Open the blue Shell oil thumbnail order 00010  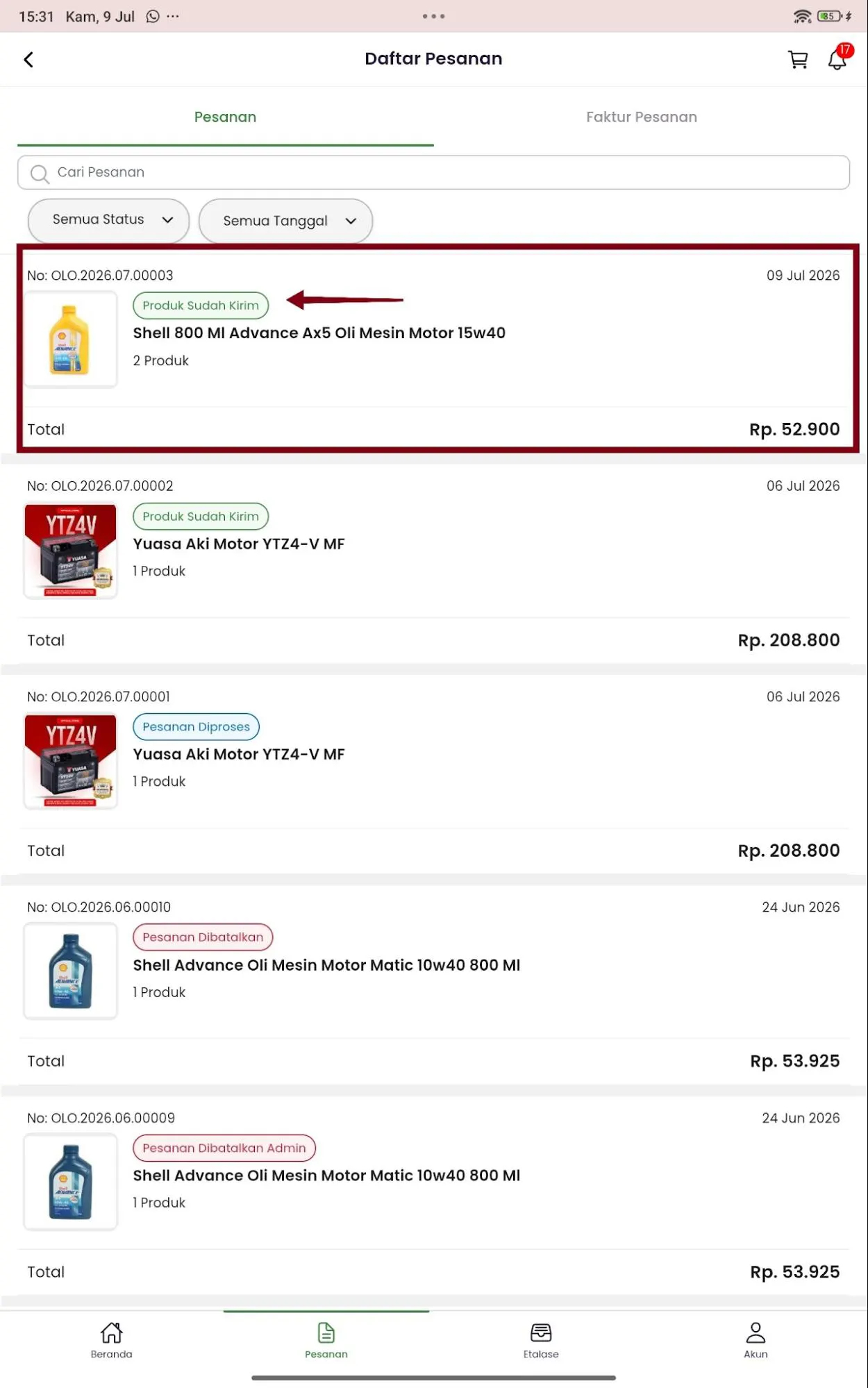pos(70,971)
